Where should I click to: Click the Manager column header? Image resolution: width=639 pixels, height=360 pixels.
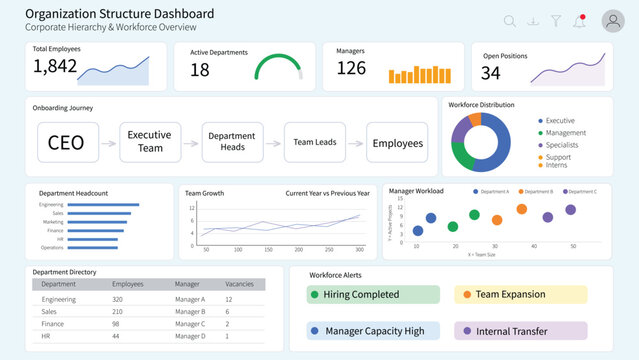click(187, 284)
